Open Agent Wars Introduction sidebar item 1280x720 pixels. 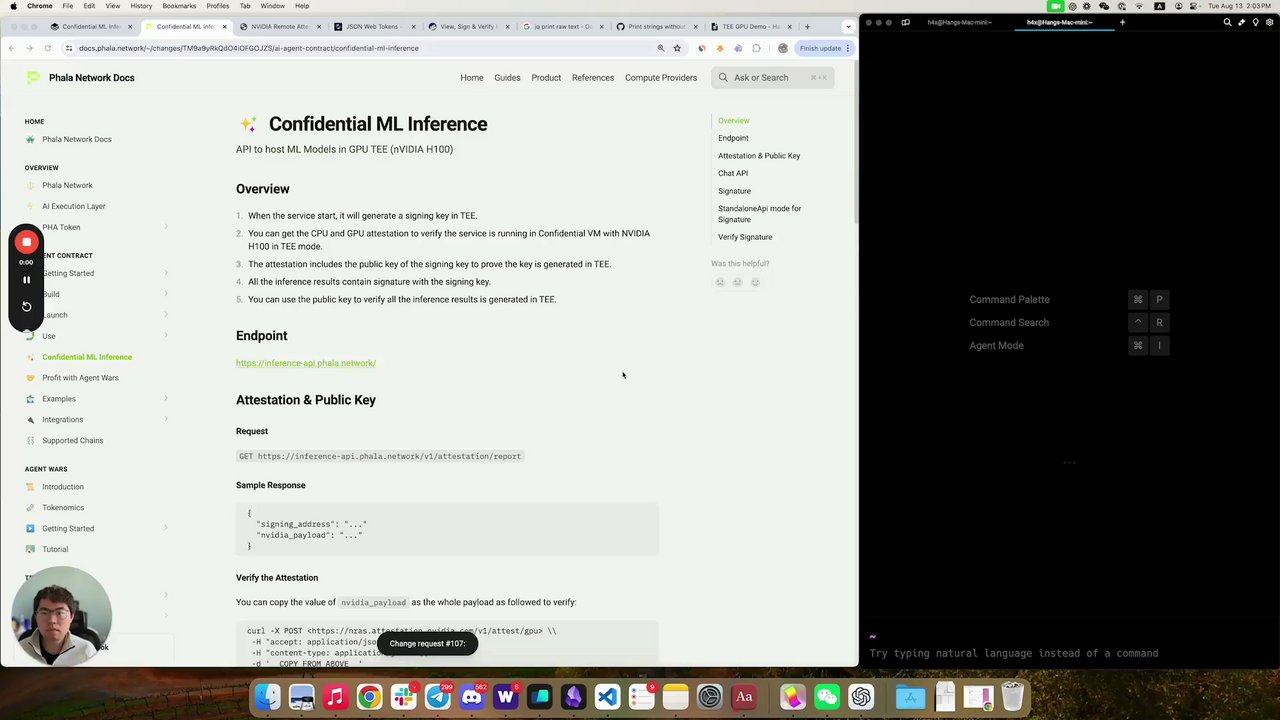click(x=63, y=487)
